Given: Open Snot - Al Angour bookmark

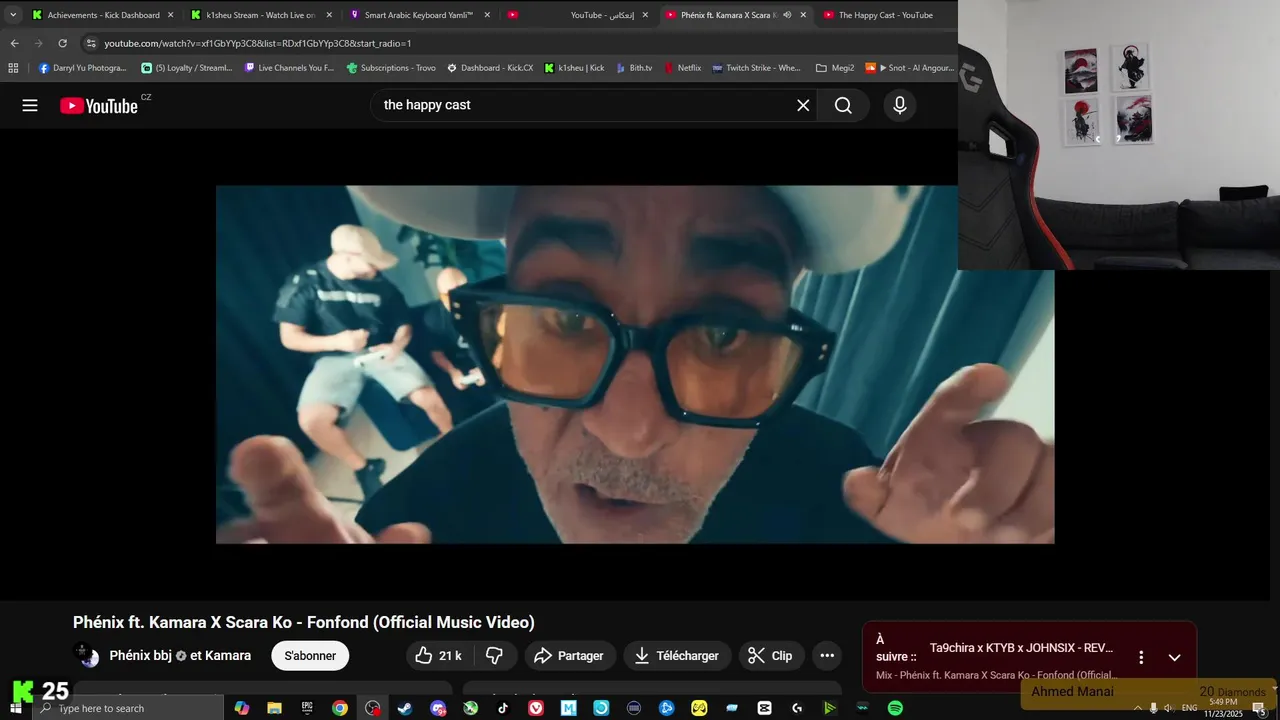Looking at the screenshot, I should (909, 68).
